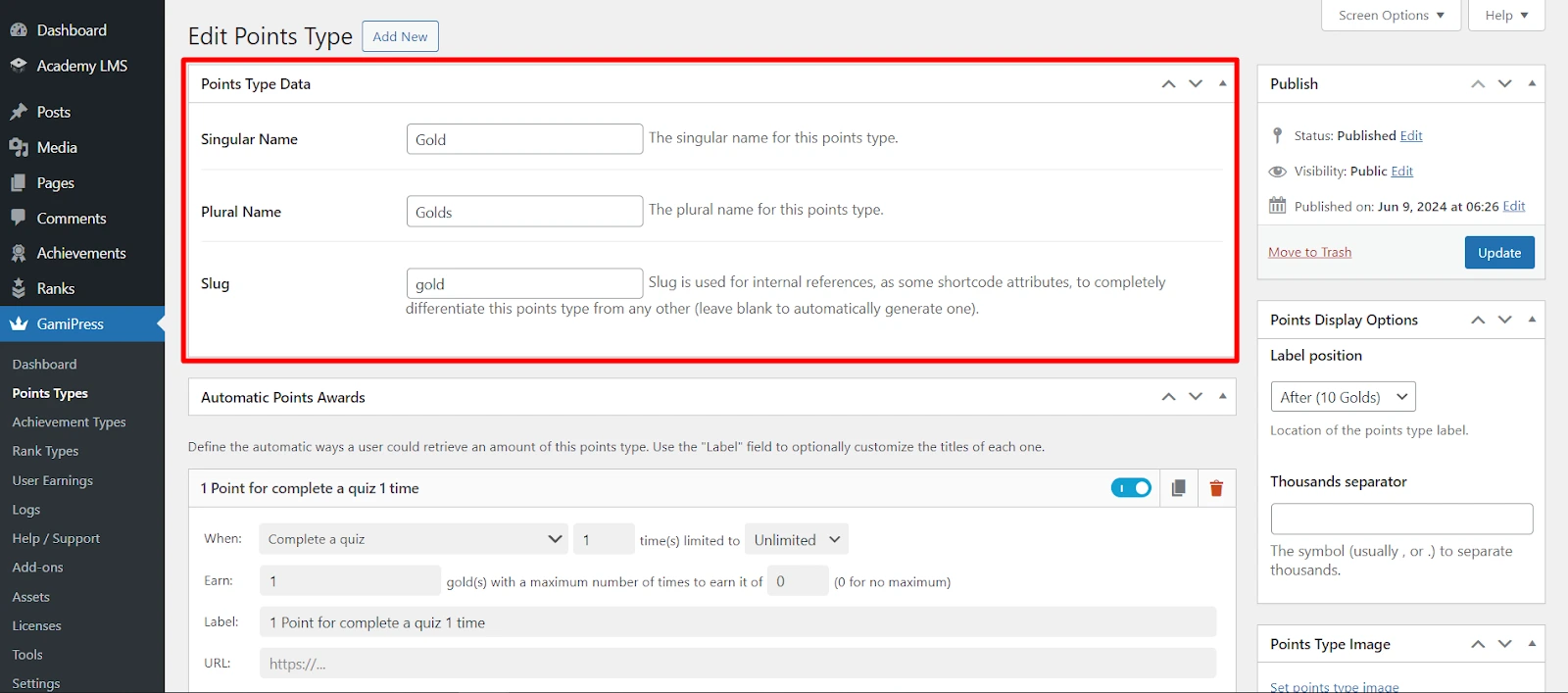Click the Move to Trash link

pos(1309,253)
